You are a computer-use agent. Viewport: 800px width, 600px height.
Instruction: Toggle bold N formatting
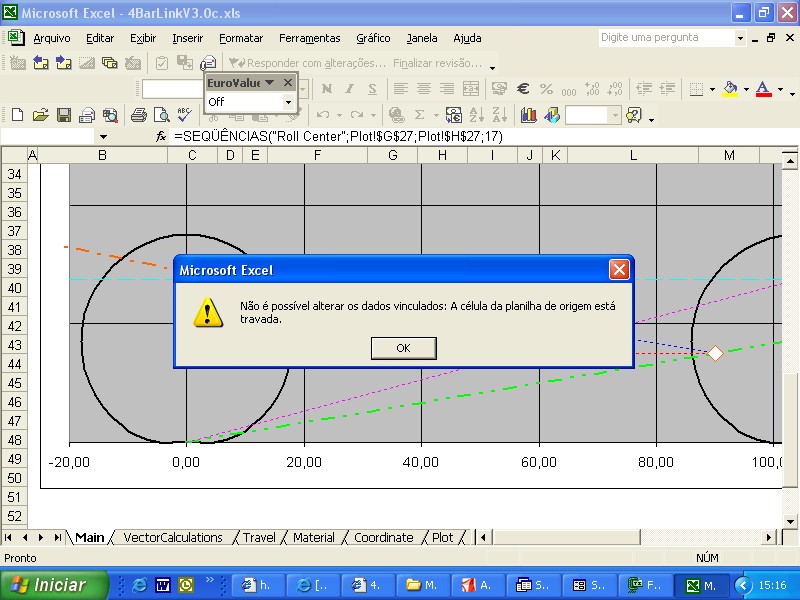tap(327, 89)
